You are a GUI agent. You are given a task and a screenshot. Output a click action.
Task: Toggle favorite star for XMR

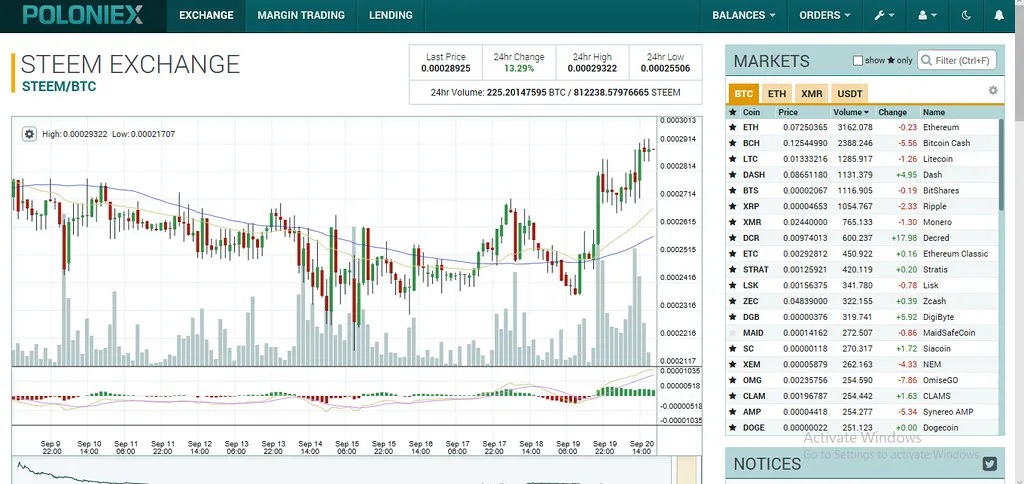pos(732,222)
